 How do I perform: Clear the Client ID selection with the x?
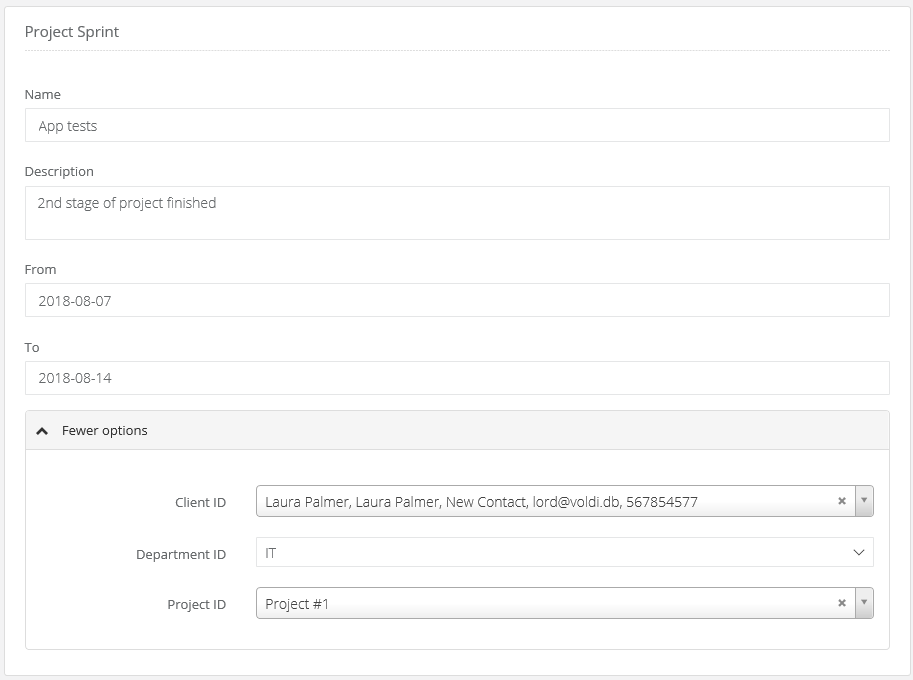pos(842,502)
